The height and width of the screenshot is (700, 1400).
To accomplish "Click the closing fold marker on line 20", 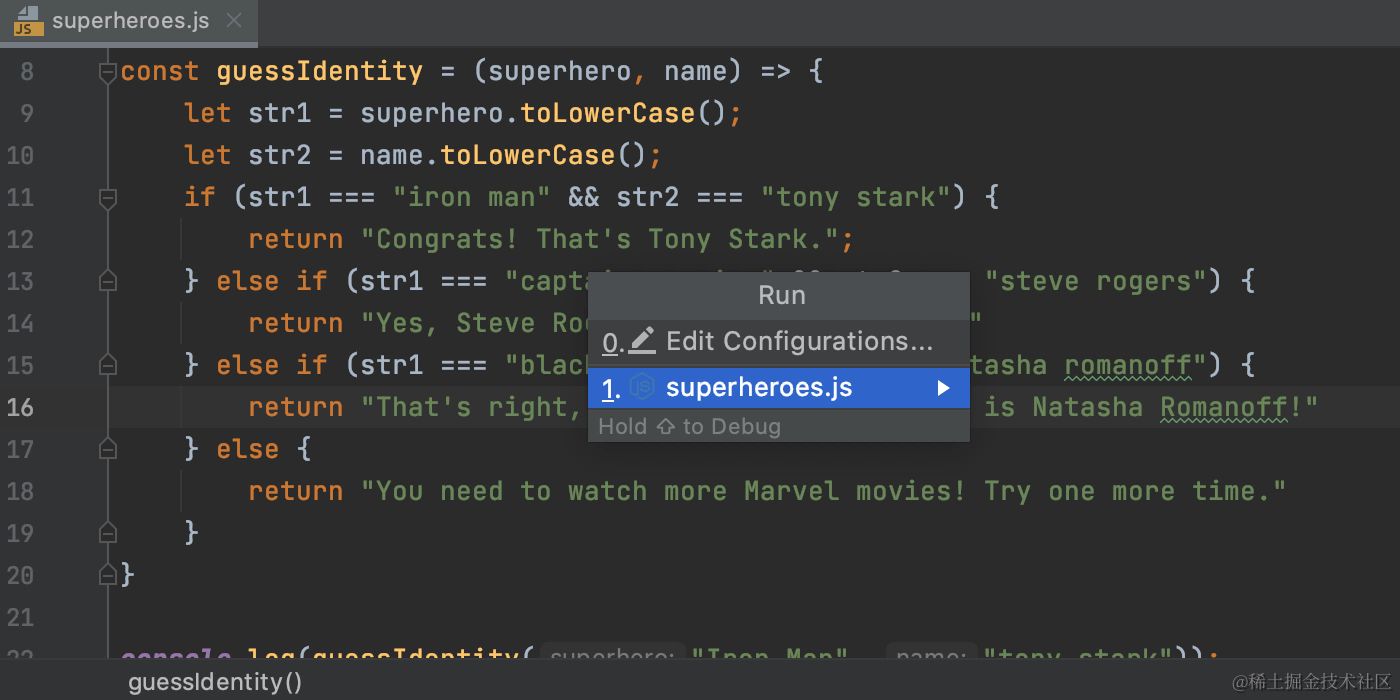I will coord(108,575).
